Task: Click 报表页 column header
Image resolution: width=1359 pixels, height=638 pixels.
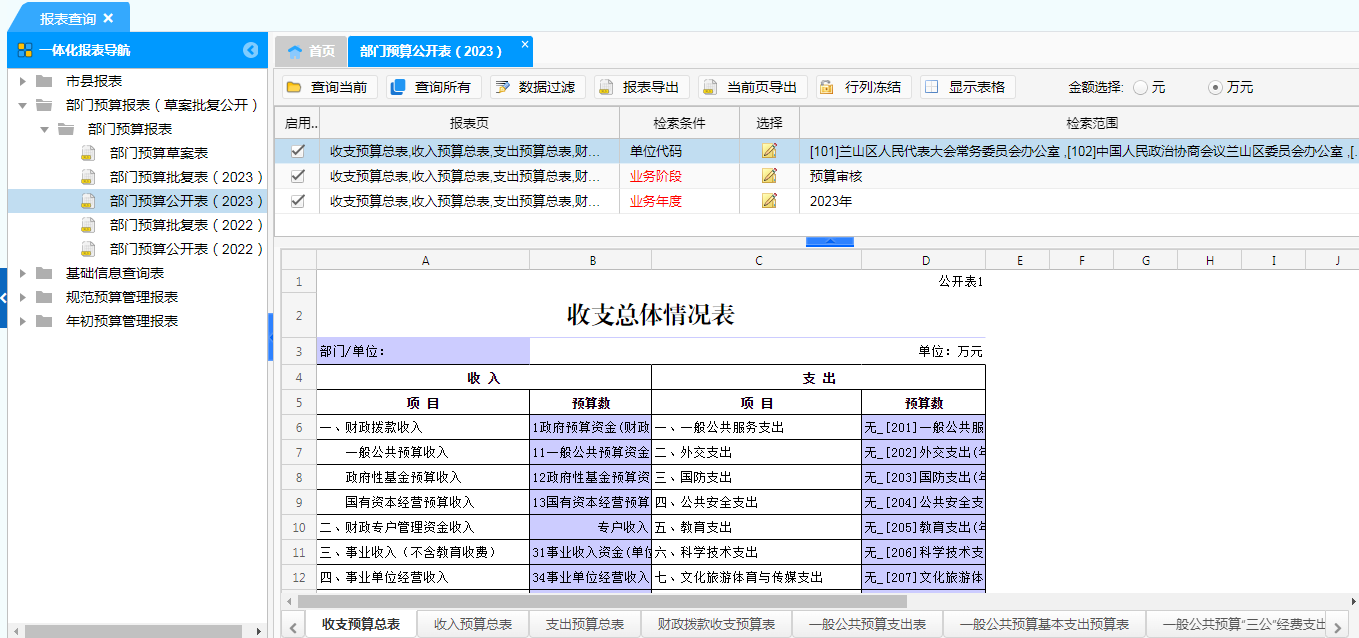Action: tap(469, 123)
